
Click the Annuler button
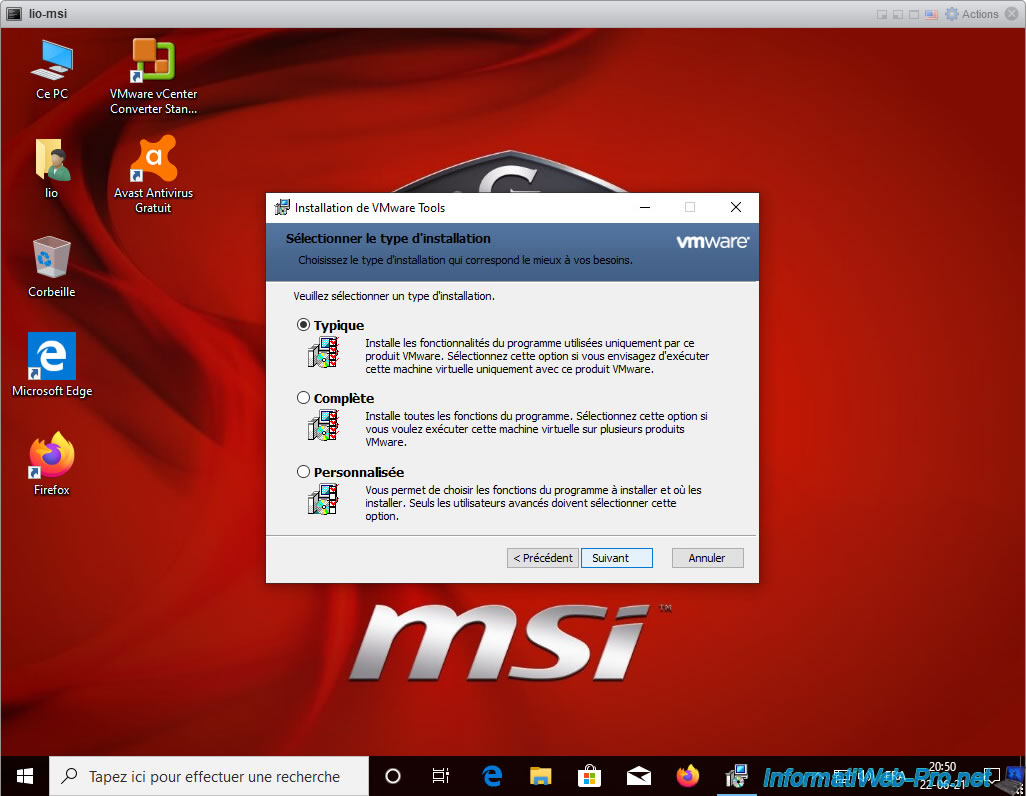pyautogui.click(x=707, y=558)
